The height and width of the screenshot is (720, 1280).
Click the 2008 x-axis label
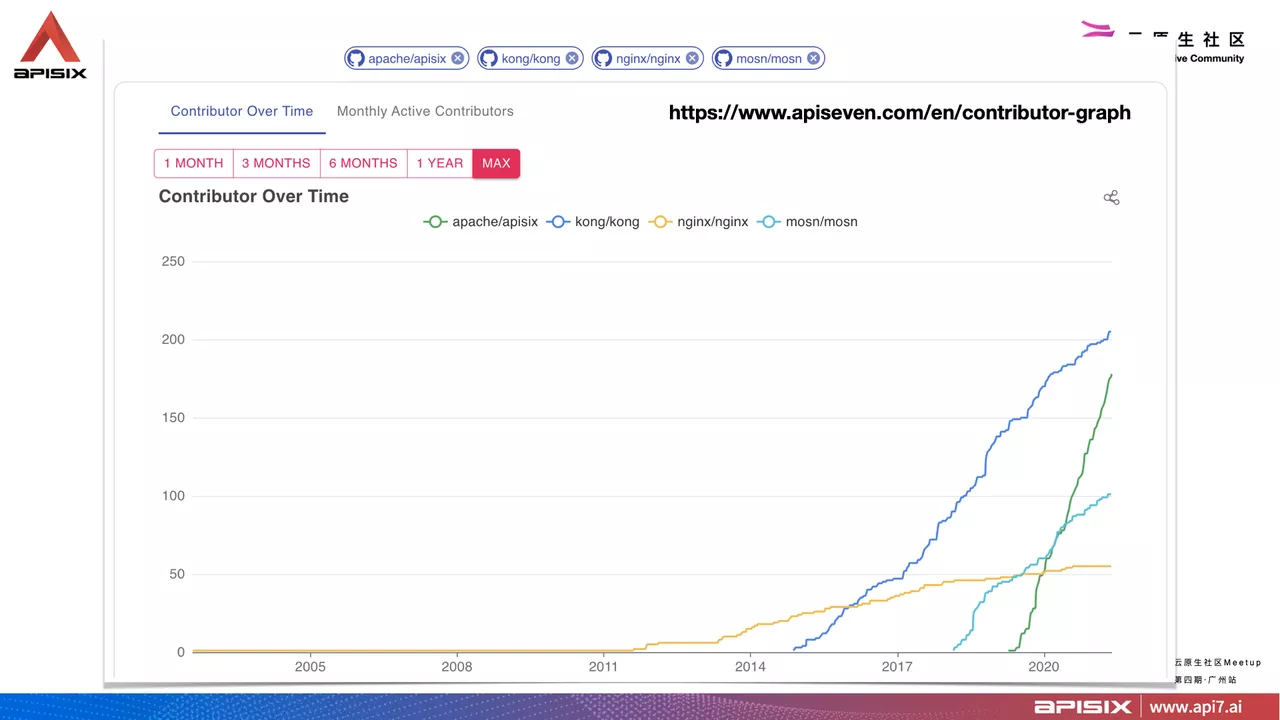coord(457,667)
